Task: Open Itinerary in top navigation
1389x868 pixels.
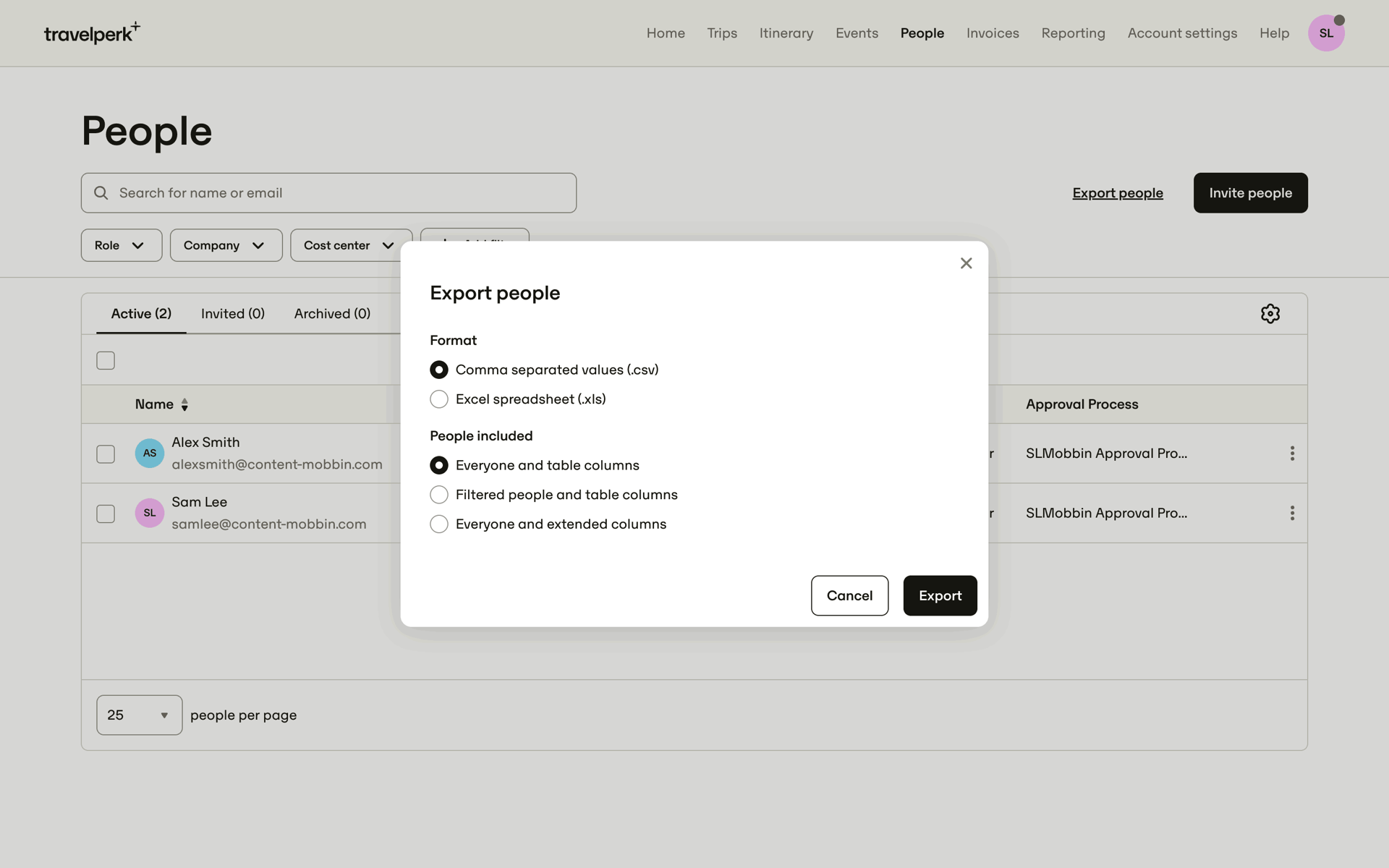Action: coord(786,33)
